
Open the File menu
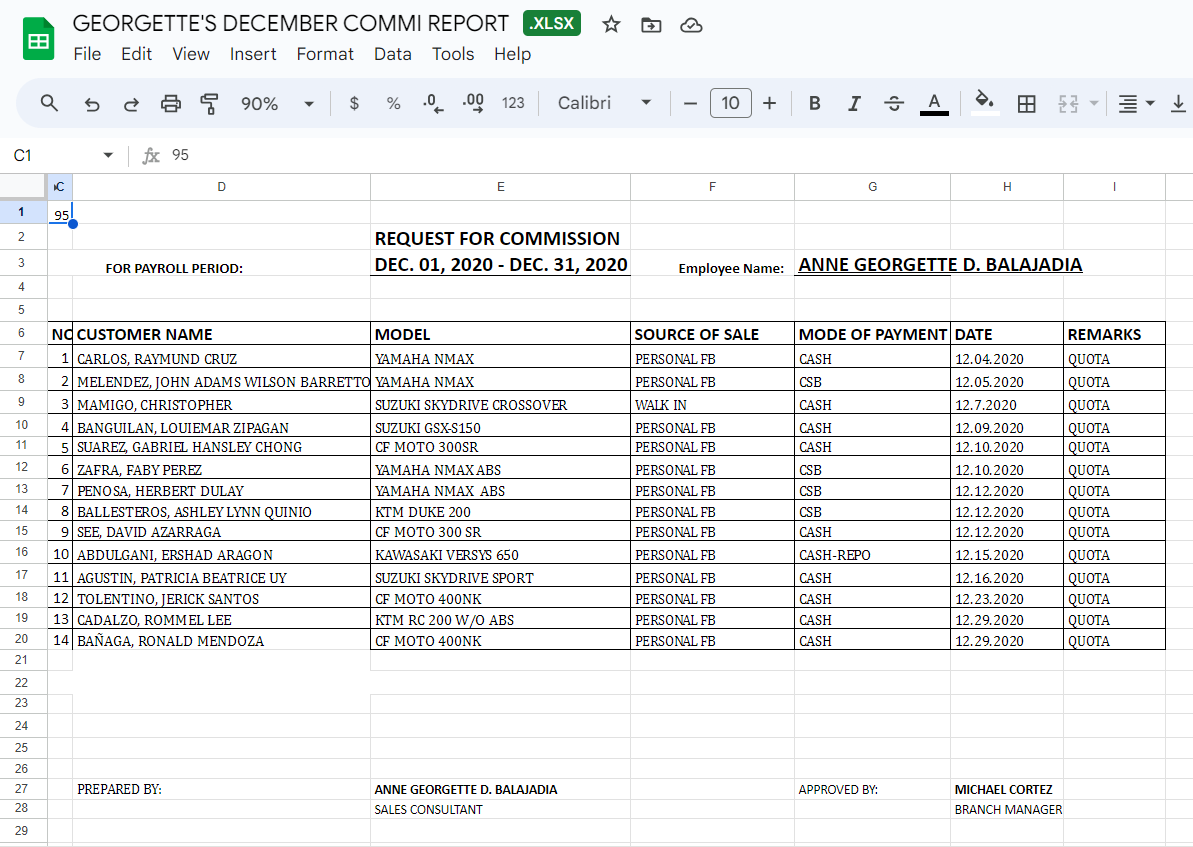click(x=87, y=54)
